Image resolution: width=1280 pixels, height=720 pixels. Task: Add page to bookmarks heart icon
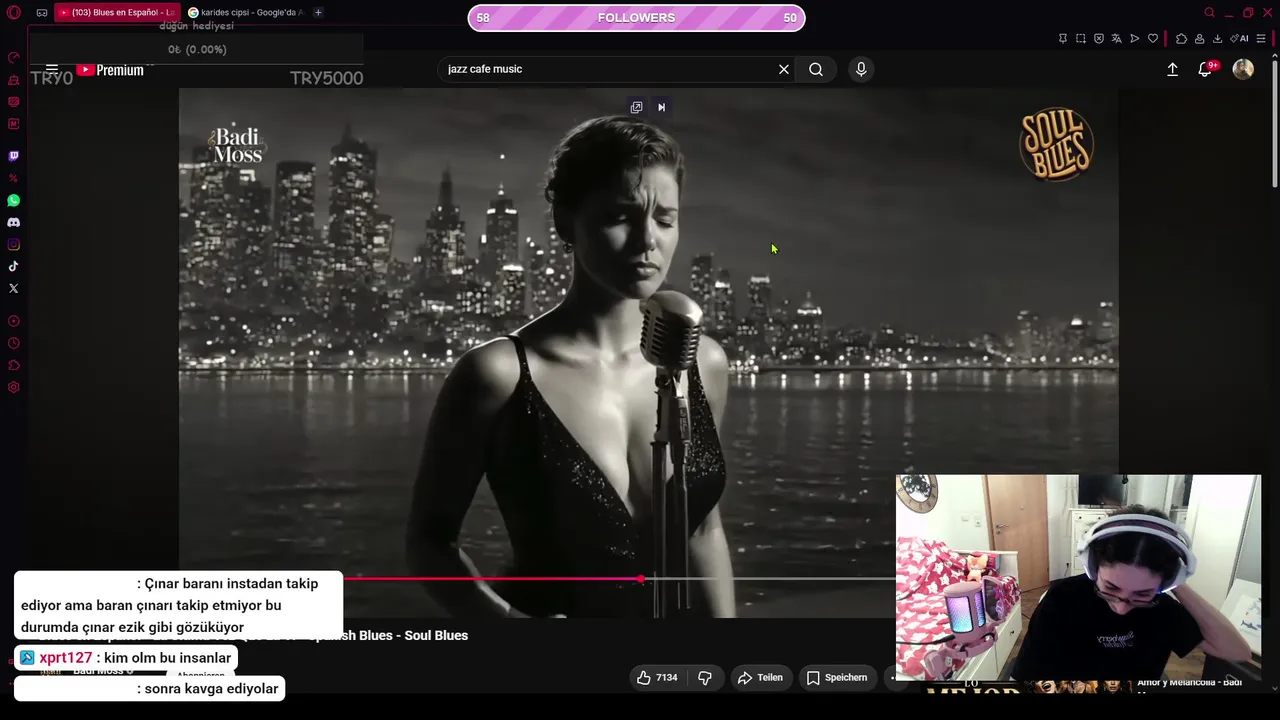(x=1153, y=39)
